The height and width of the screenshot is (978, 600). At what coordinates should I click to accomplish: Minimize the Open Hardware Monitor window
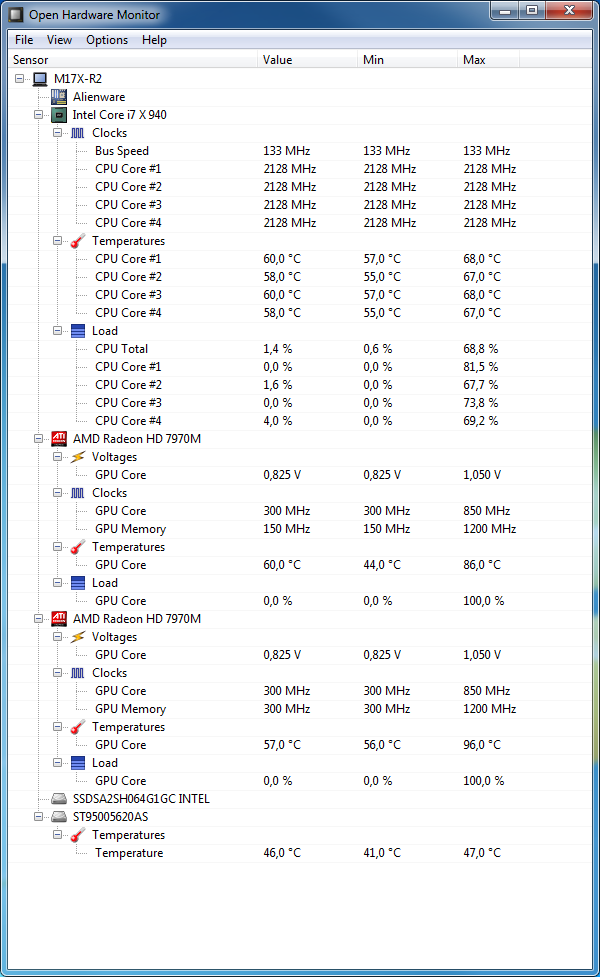[505, 11]
